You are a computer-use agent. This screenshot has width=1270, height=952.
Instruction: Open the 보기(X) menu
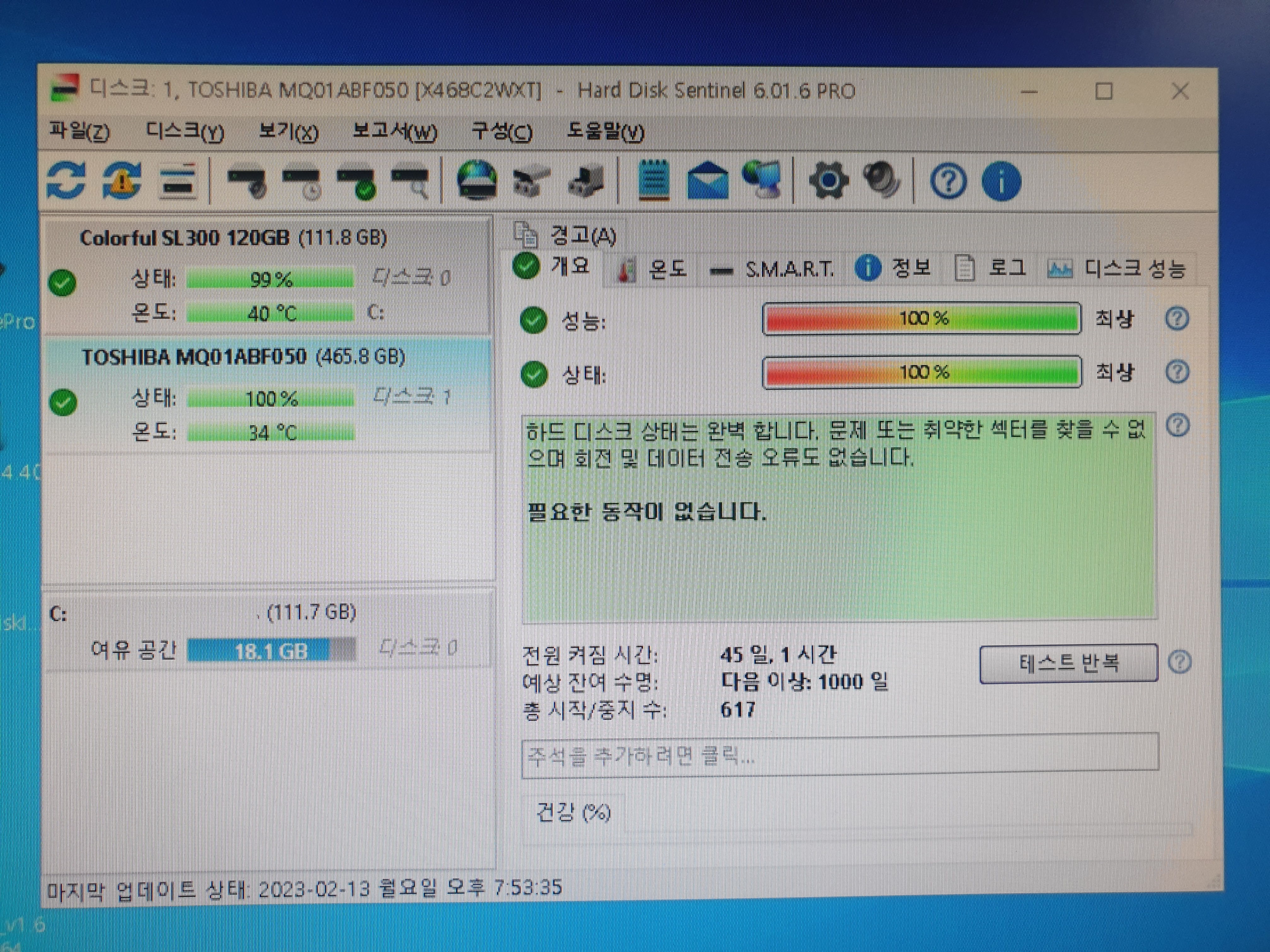click(289, 131)
